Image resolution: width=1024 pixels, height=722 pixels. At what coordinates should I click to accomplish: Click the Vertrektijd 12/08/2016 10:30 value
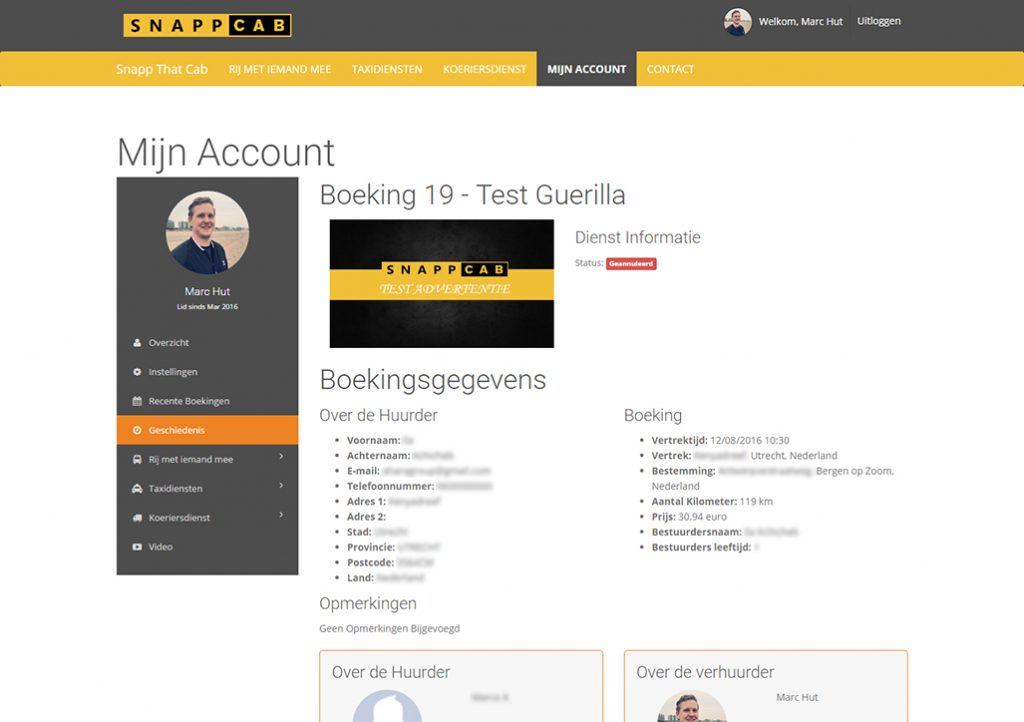tap(749, 441)
